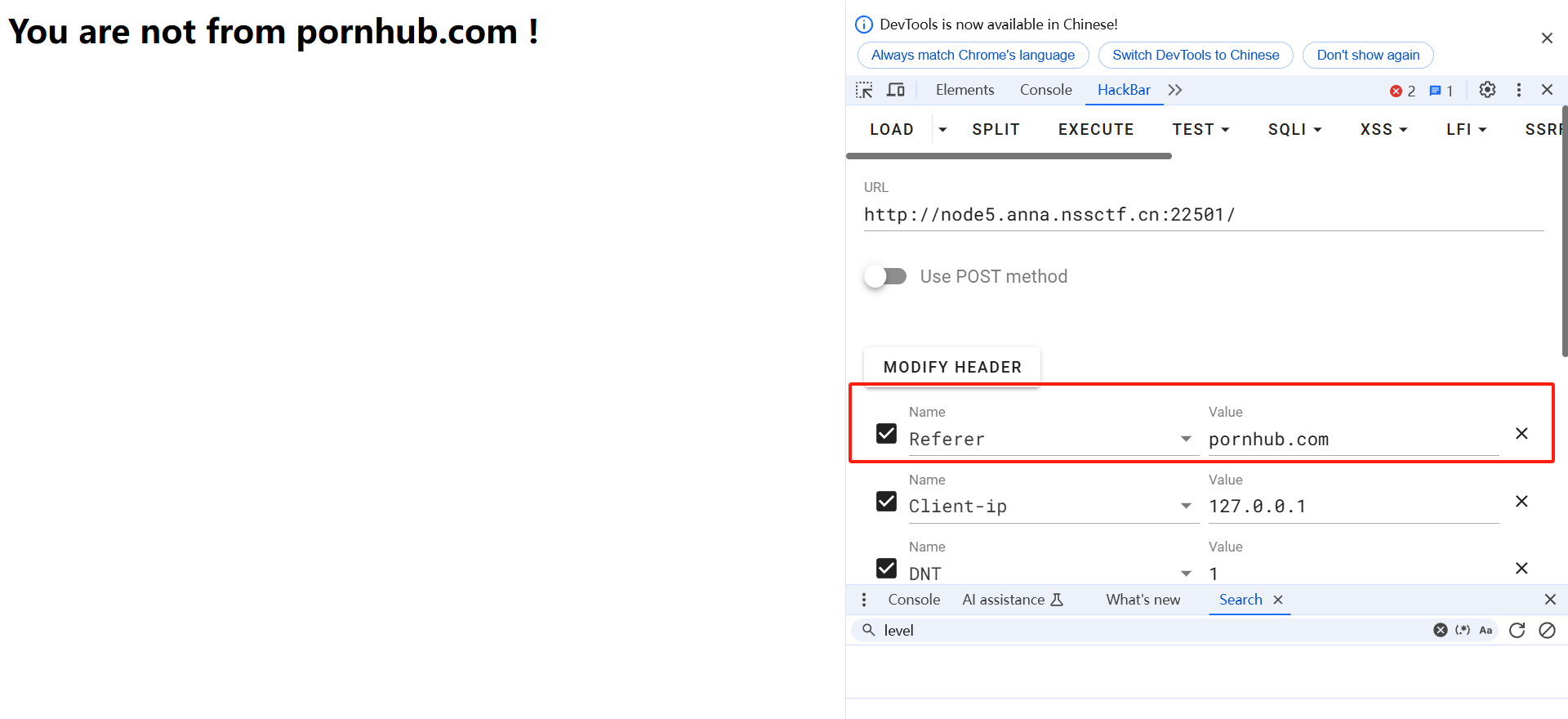Select the Search drawer tab
This screenshot has width=1568, height=719.
pos(1241,600)
